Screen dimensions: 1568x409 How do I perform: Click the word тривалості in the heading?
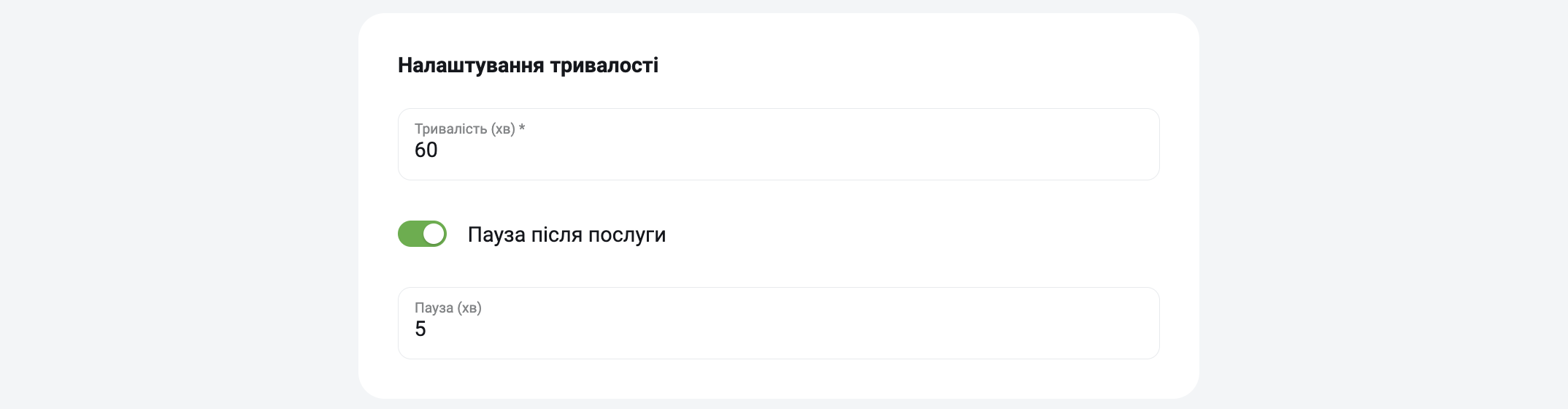pos(604,65)
